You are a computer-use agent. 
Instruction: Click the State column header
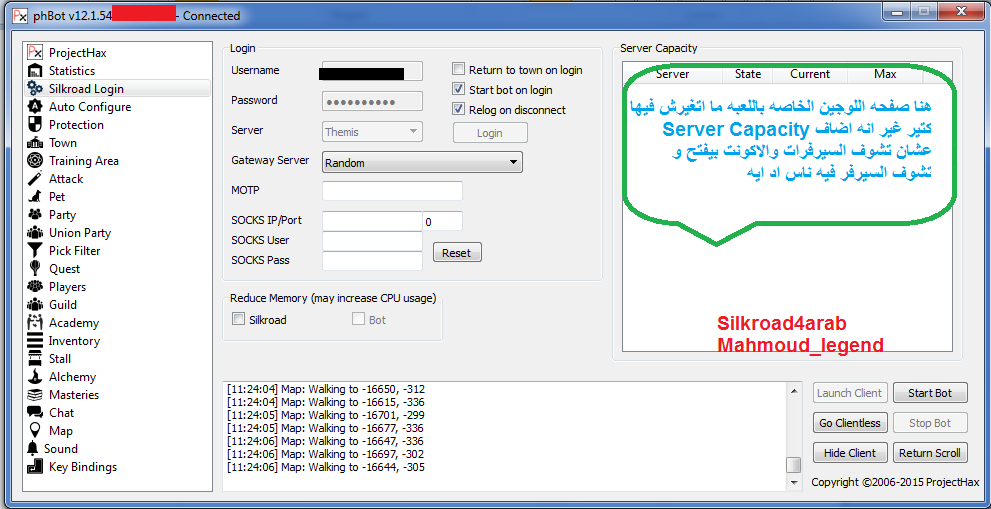coord(748,74)
